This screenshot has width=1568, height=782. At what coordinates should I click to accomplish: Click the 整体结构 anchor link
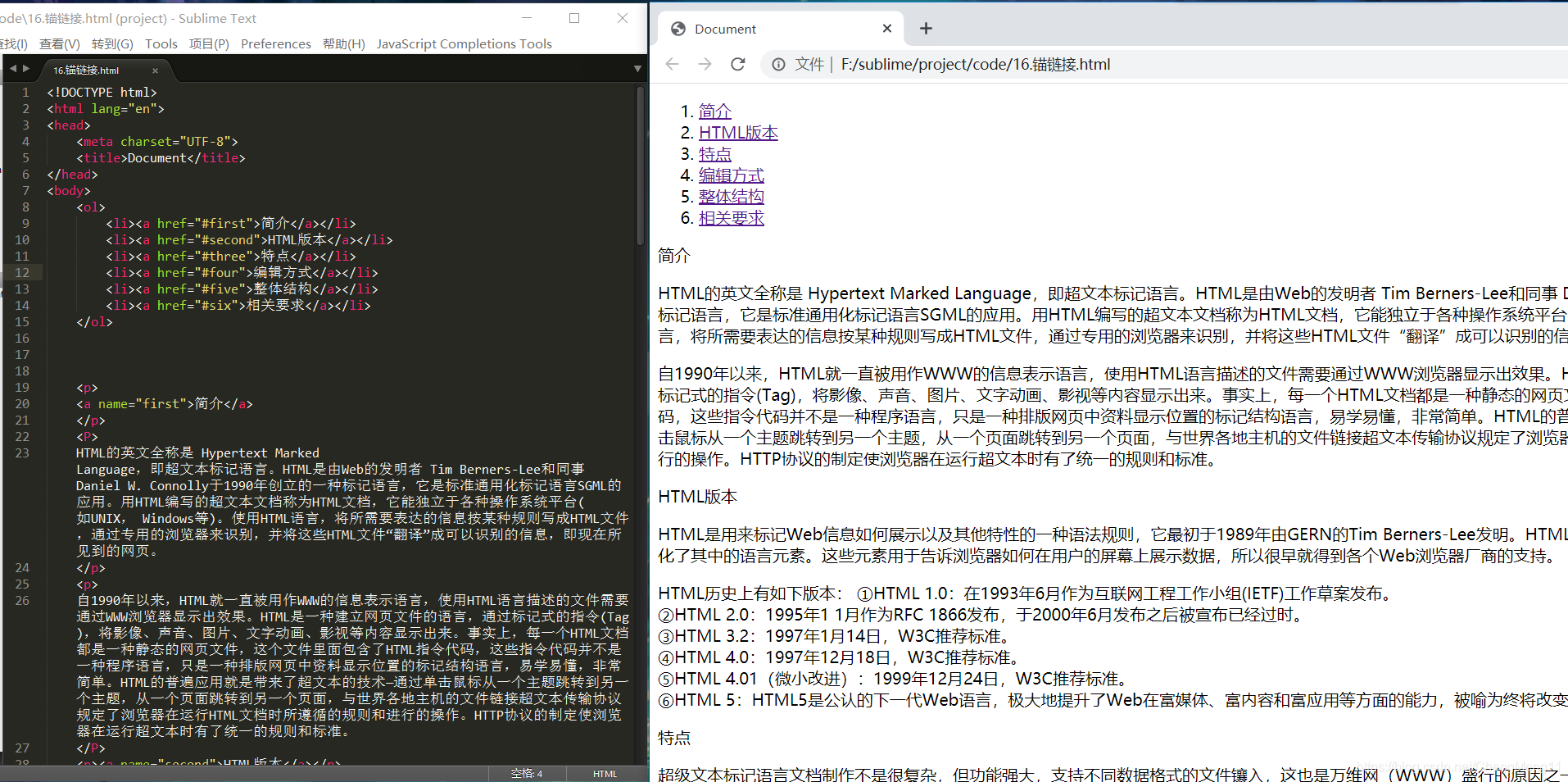click(731, 196)
